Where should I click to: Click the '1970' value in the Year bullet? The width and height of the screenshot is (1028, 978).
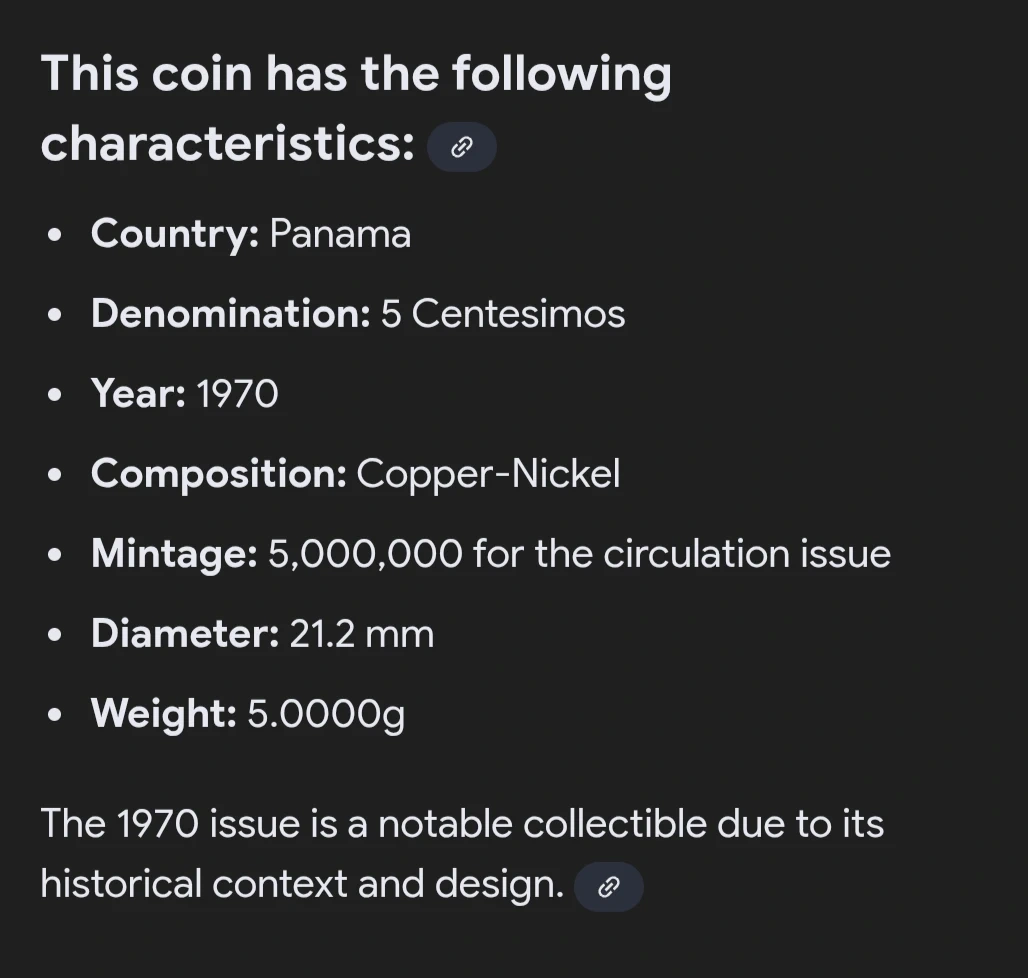pos(237,394)
